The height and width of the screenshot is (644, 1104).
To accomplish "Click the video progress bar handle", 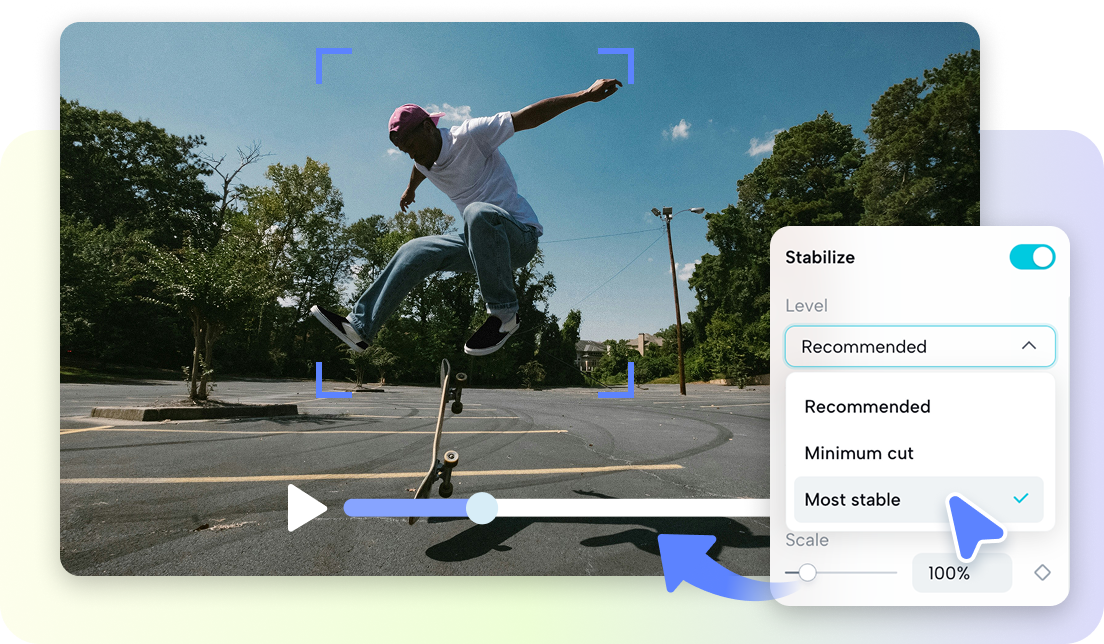I will tap(484, 508).
